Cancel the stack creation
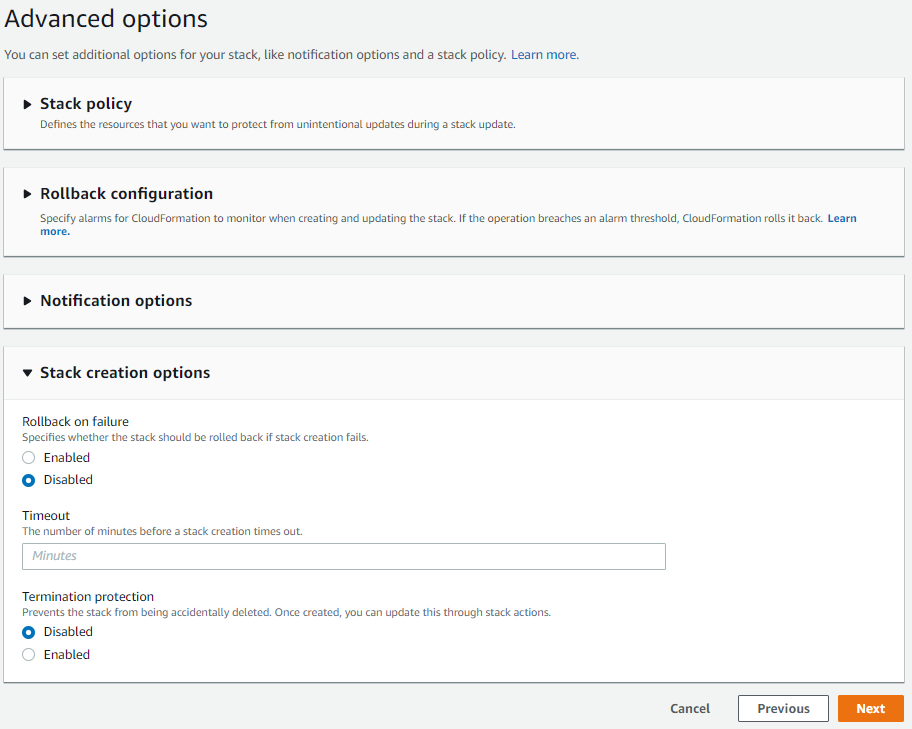The width and height of the screenshot is (912, 729). point(690,709)
